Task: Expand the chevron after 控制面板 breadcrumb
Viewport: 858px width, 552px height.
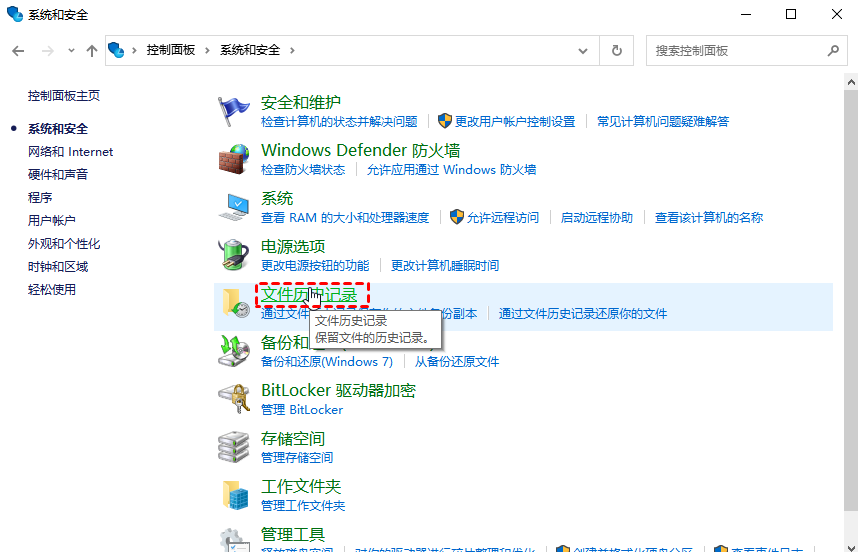Action: pos(208,50)
